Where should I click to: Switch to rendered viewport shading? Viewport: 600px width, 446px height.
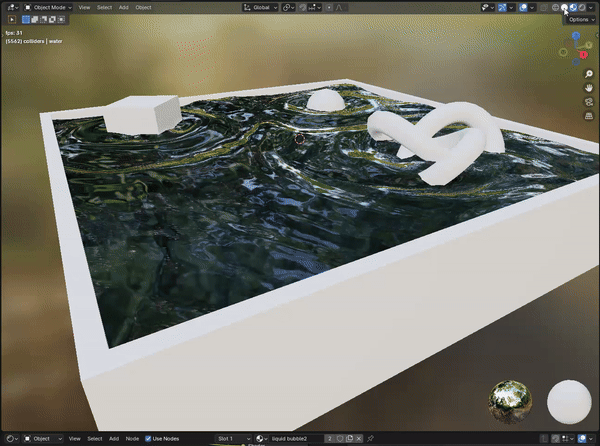coord(582,7)
